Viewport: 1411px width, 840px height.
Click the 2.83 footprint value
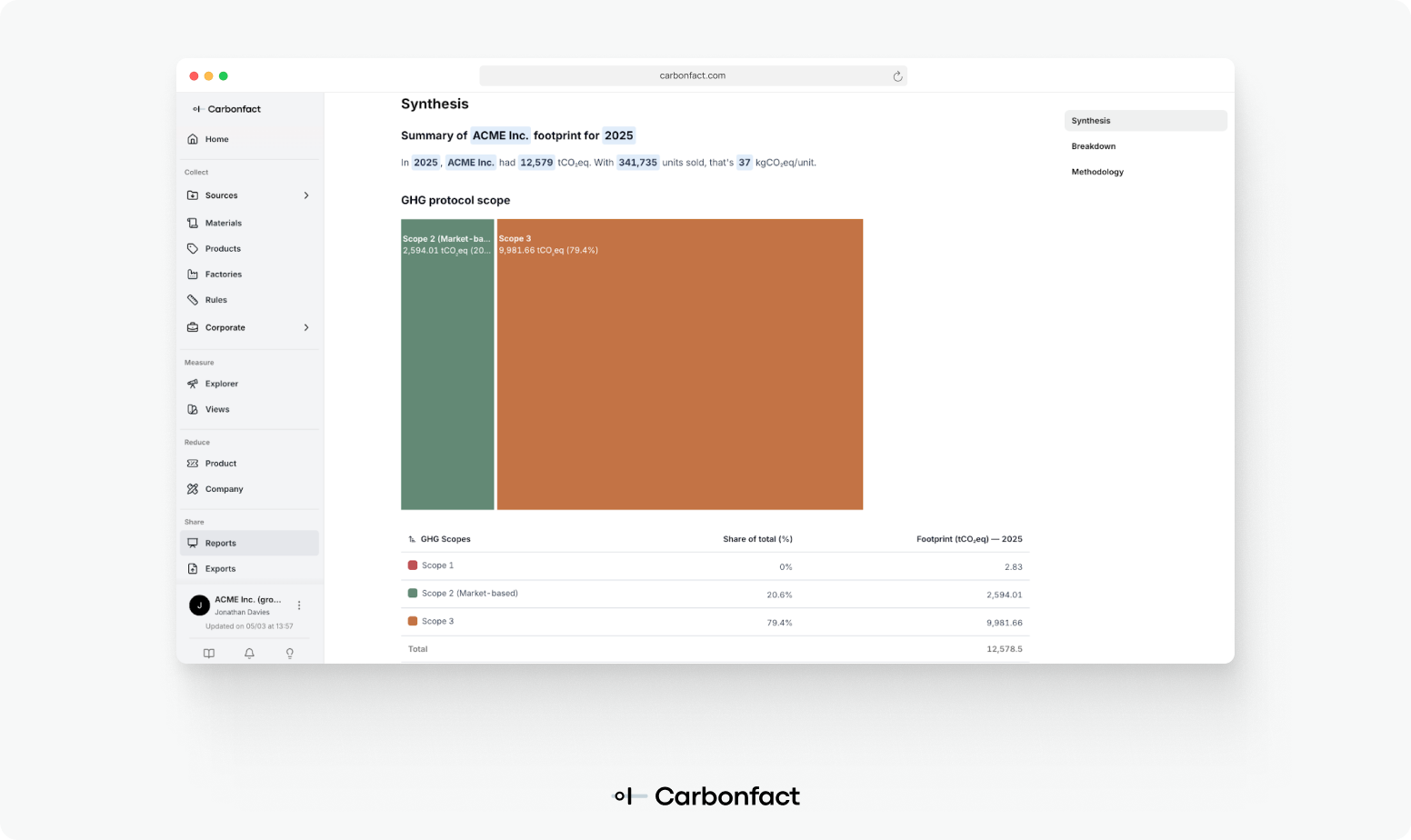click(x=1014, y=567)
